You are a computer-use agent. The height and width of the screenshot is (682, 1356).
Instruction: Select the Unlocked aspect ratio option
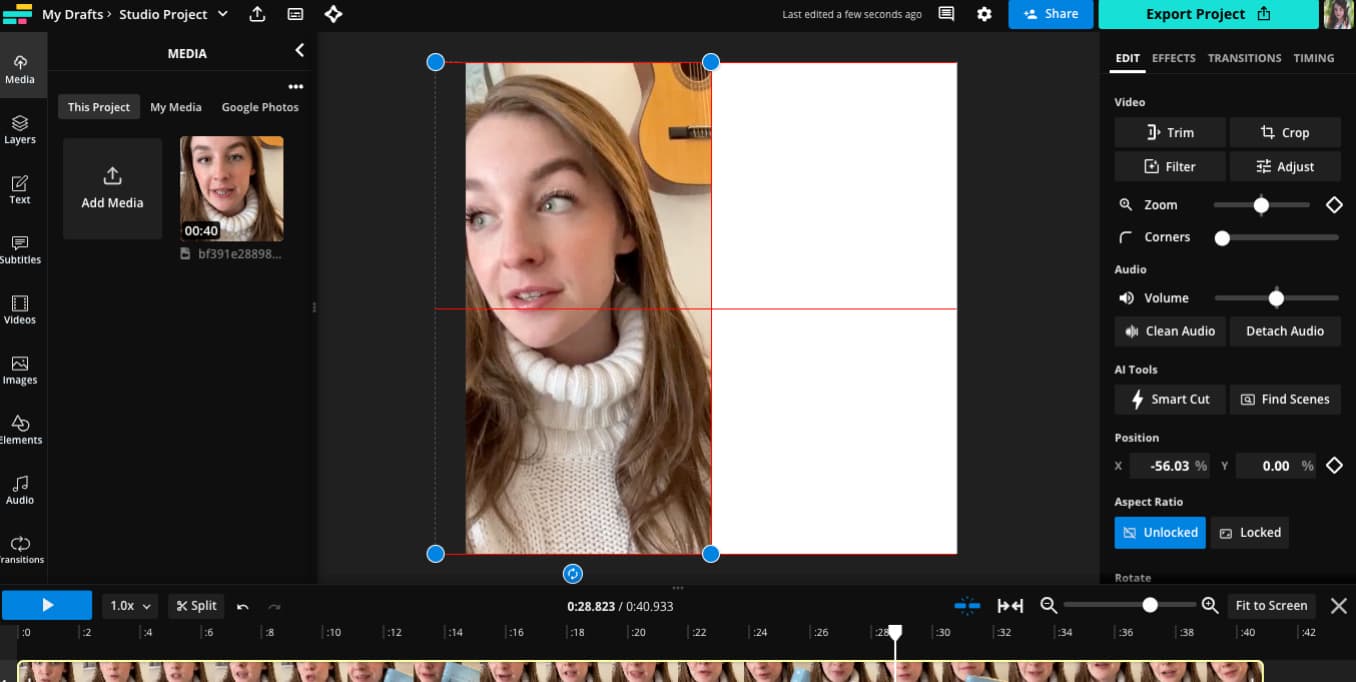pos(1160,533)
